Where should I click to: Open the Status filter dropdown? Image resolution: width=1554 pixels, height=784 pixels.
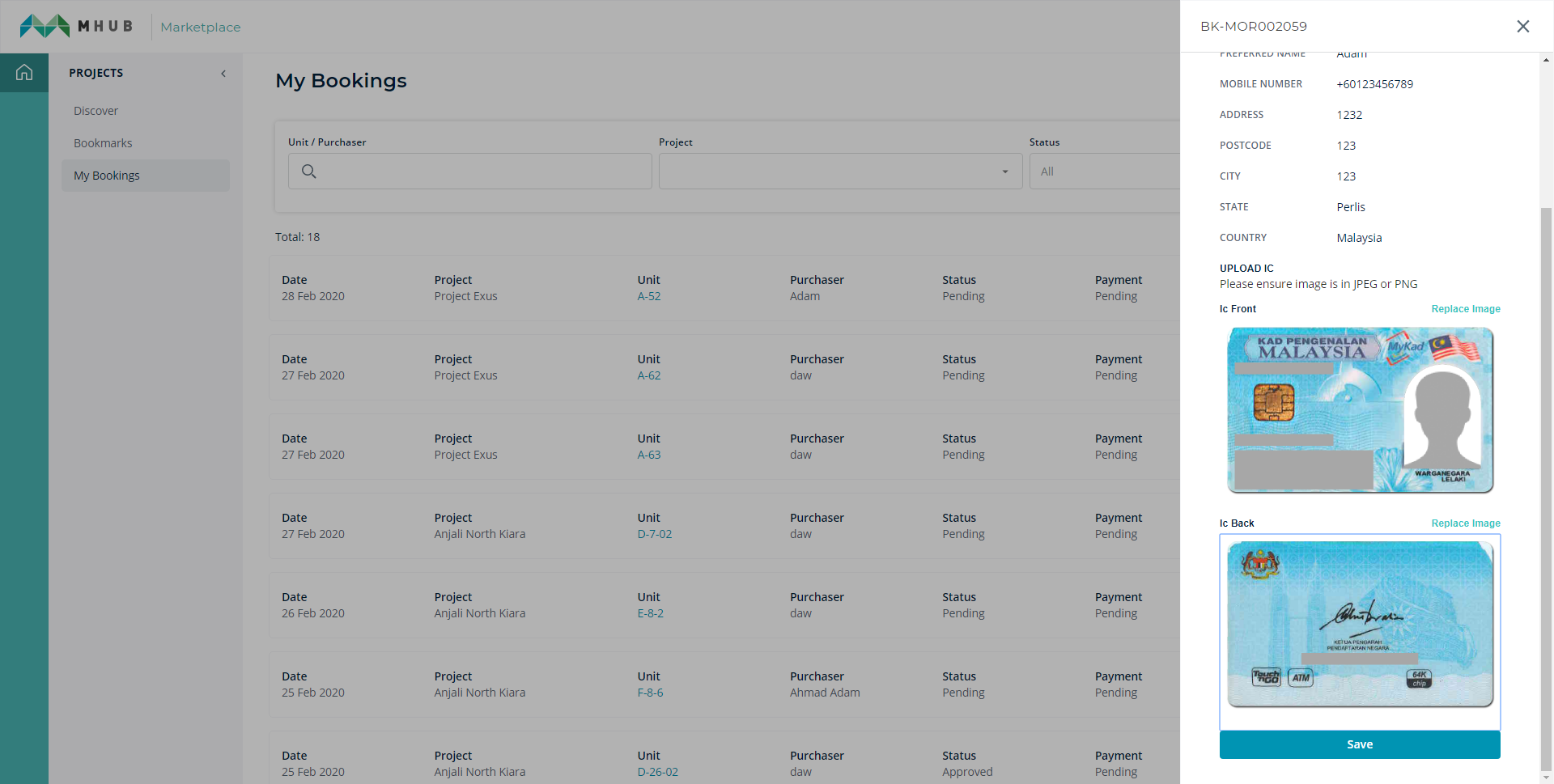[x=1105, y=172]
